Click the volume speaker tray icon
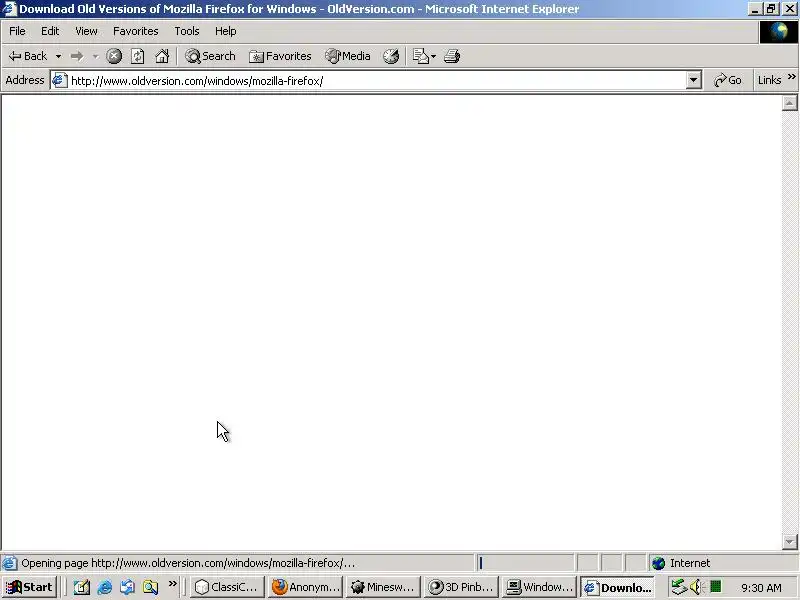The image size is (800, 600). pyautogui.click(x=696, y=587)
